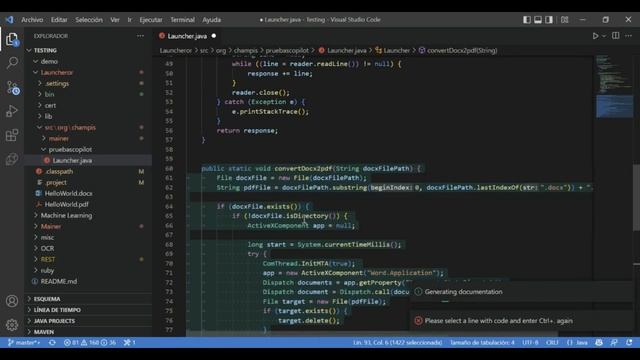Select the Launcher.java editor tab
The width and height of the screenshot is (640, 360).
pyautogui.click(x=187, y=36)
